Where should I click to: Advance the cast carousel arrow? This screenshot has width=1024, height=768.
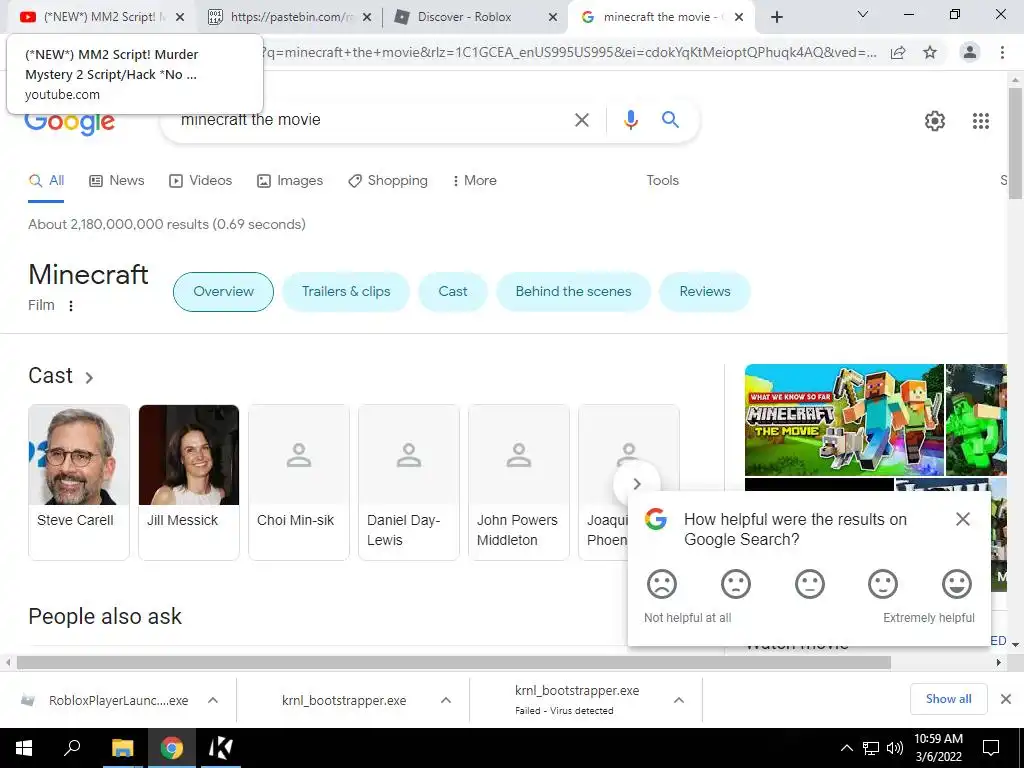[637, 484]
